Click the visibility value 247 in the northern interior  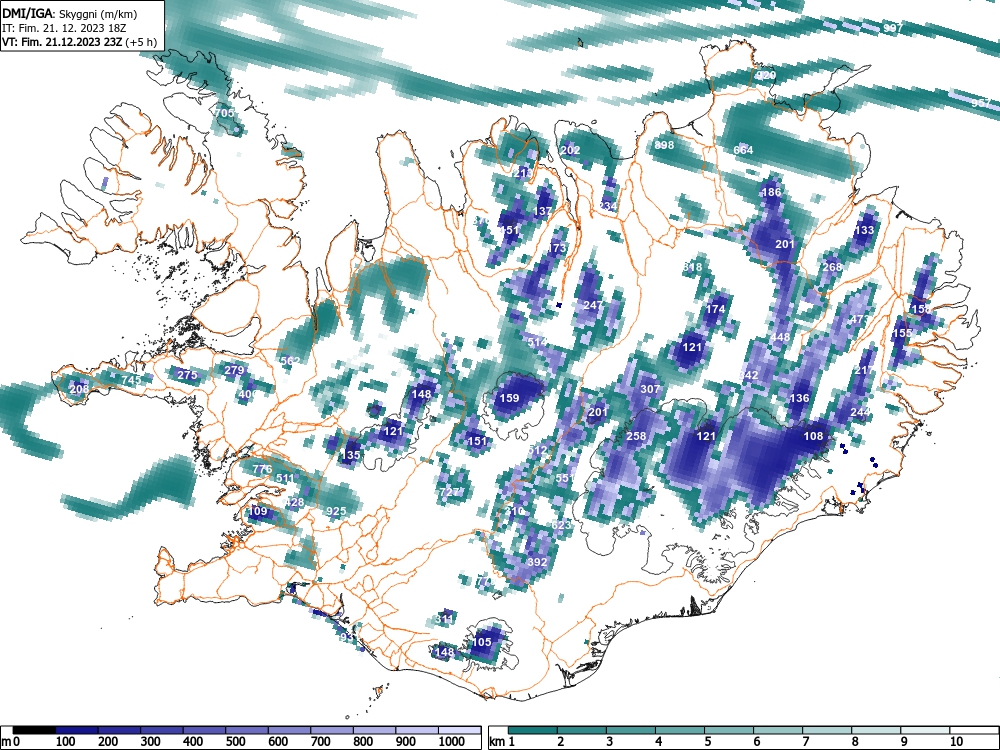pyautogui.click(x=593, y=305)
